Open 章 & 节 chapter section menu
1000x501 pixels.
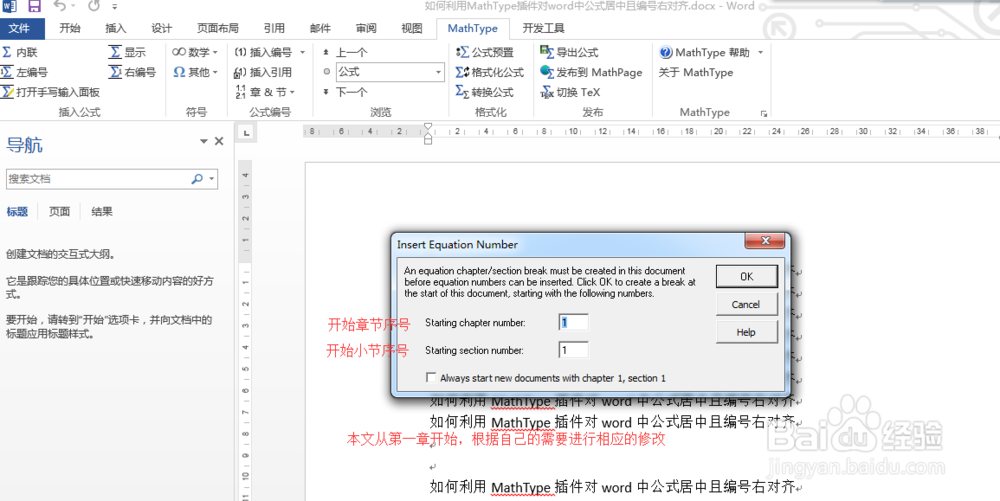(x=265, y=92)
